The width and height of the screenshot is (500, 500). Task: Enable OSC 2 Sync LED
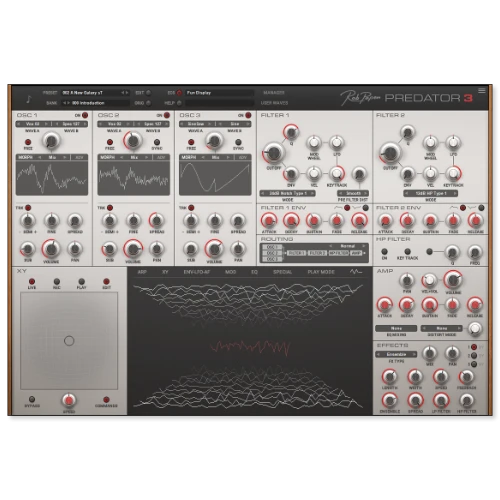click(157, 142)
